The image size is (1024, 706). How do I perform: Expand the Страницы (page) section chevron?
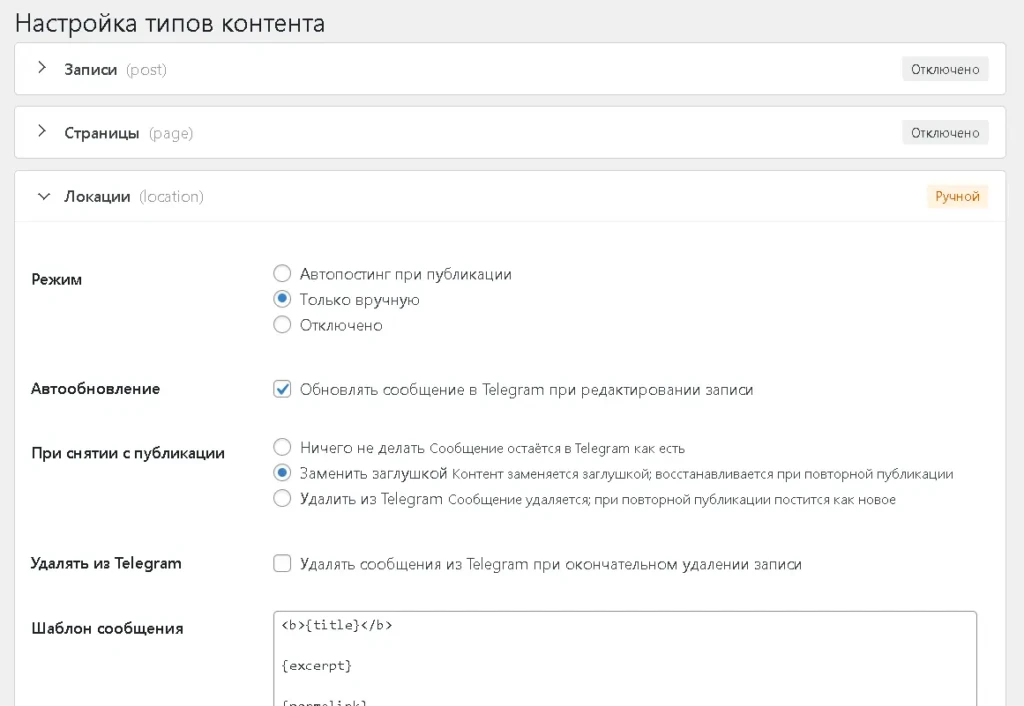42,131
